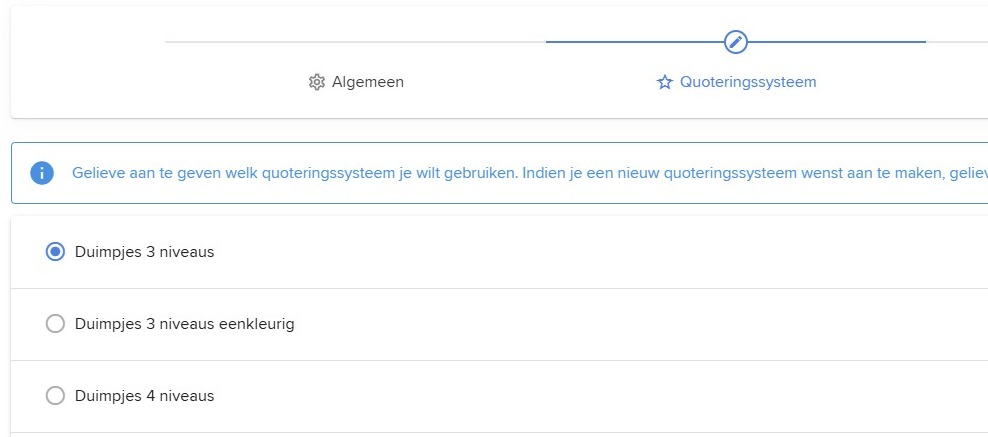Click the gray progress line above Algemeen
988x437 pixels.
(355, 42)
